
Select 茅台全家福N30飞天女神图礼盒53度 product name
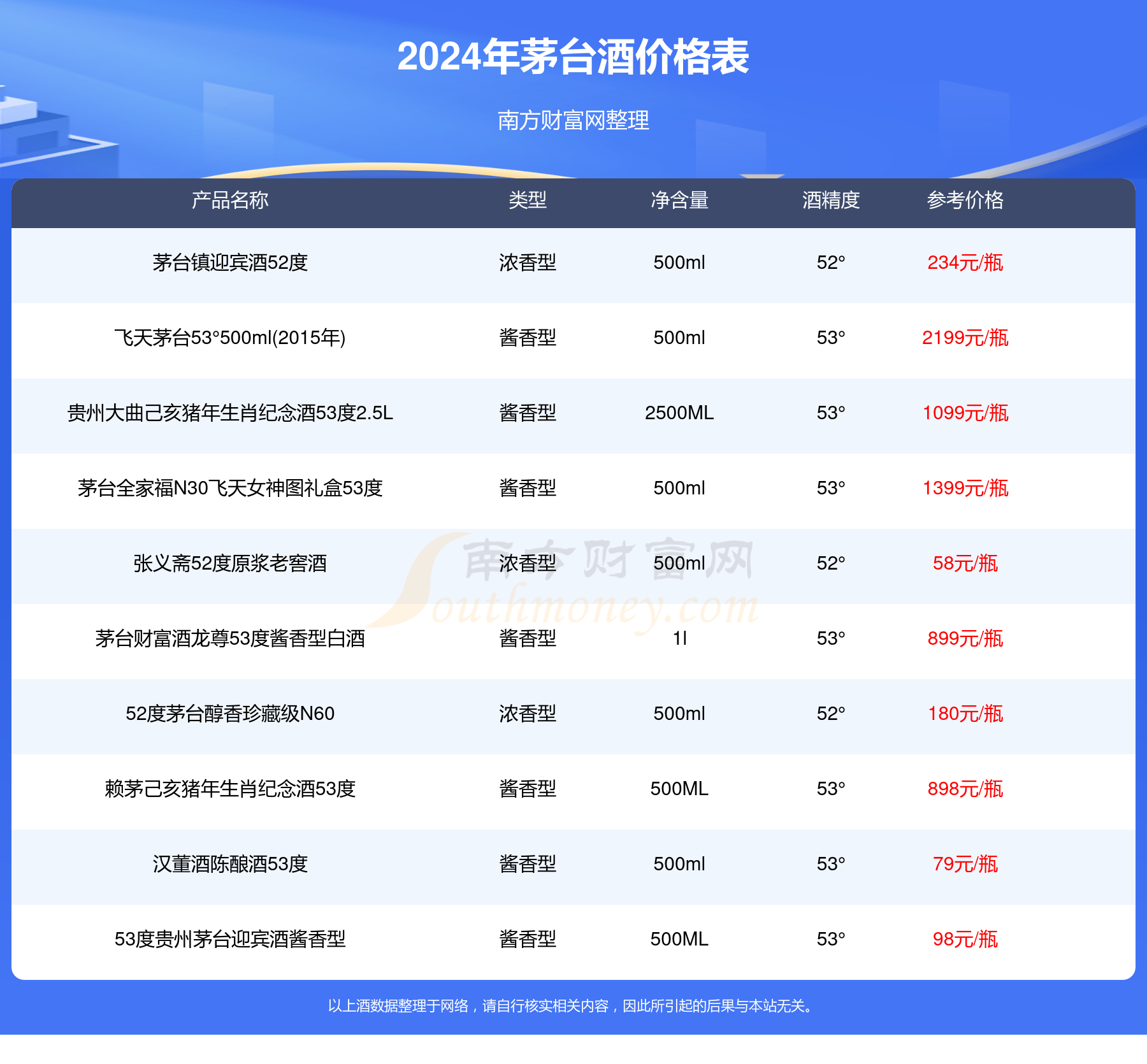(x=230, y=488)
